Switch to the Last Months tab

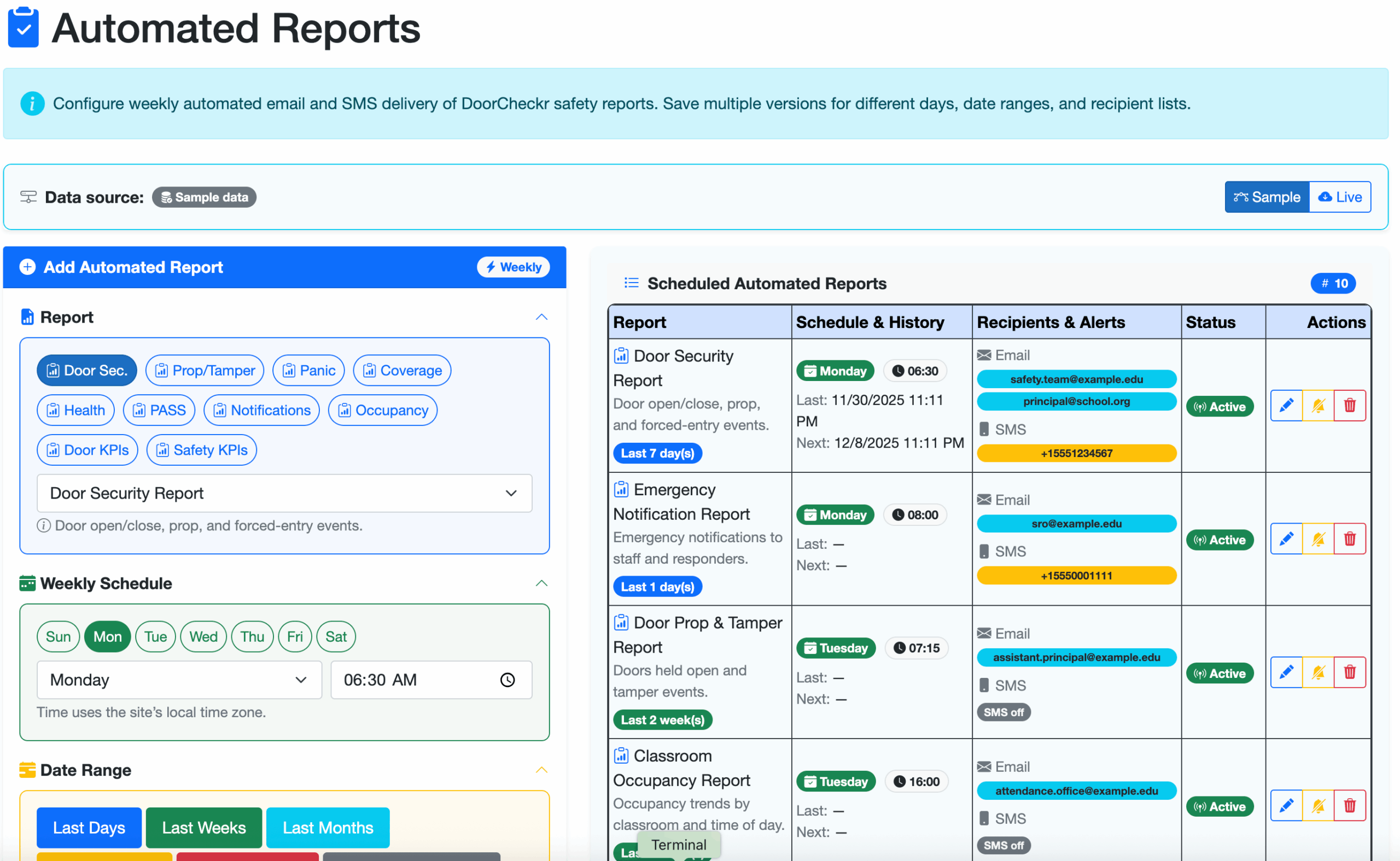pos(328,828)
